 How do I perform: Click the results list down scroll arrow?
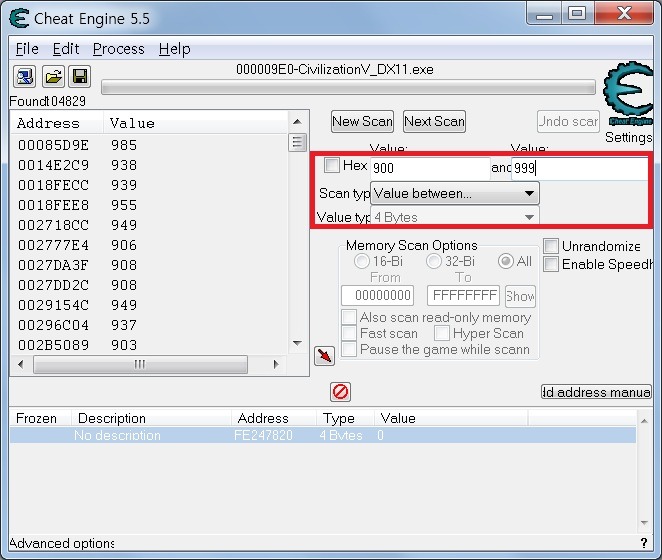(297, 343)
